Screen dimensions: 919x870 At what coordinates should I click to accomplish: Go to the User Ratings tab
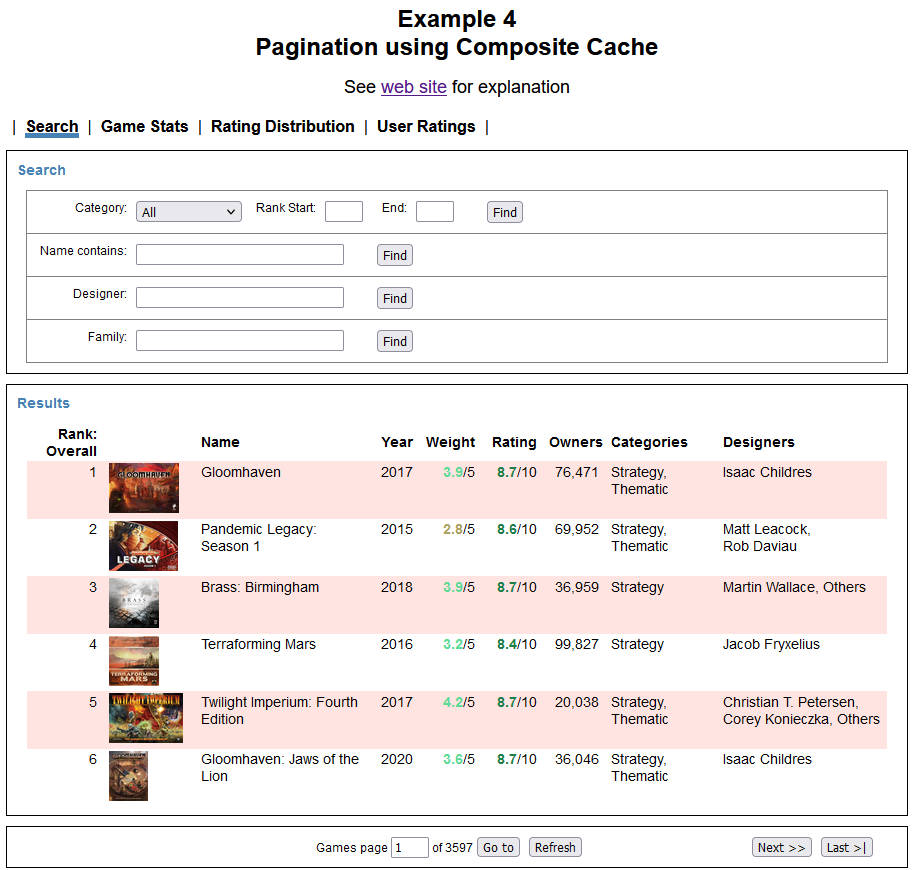pos(426,127)
